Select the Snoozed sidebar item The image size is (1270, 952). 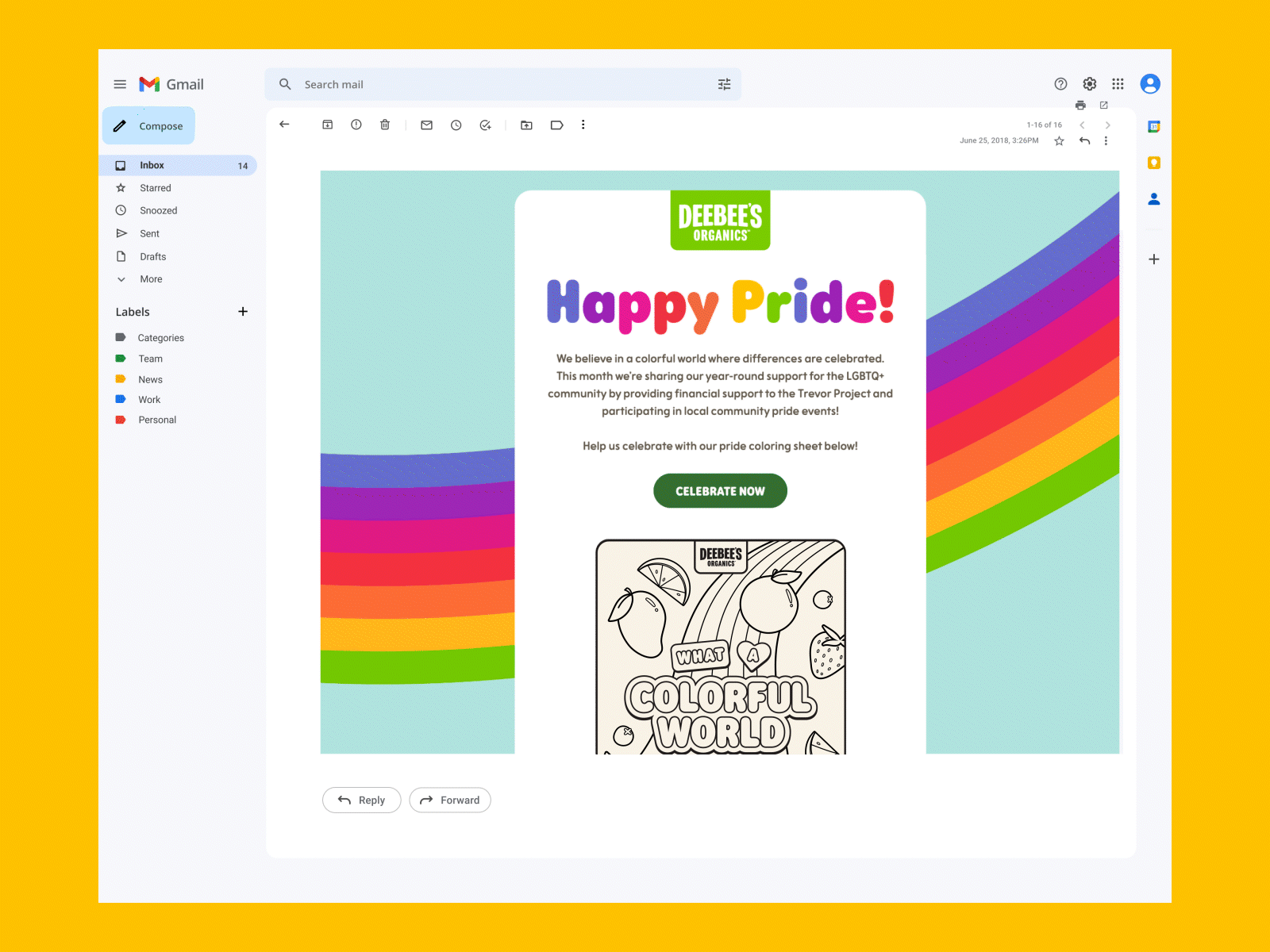pyautogui.click(x=158, y=210)
